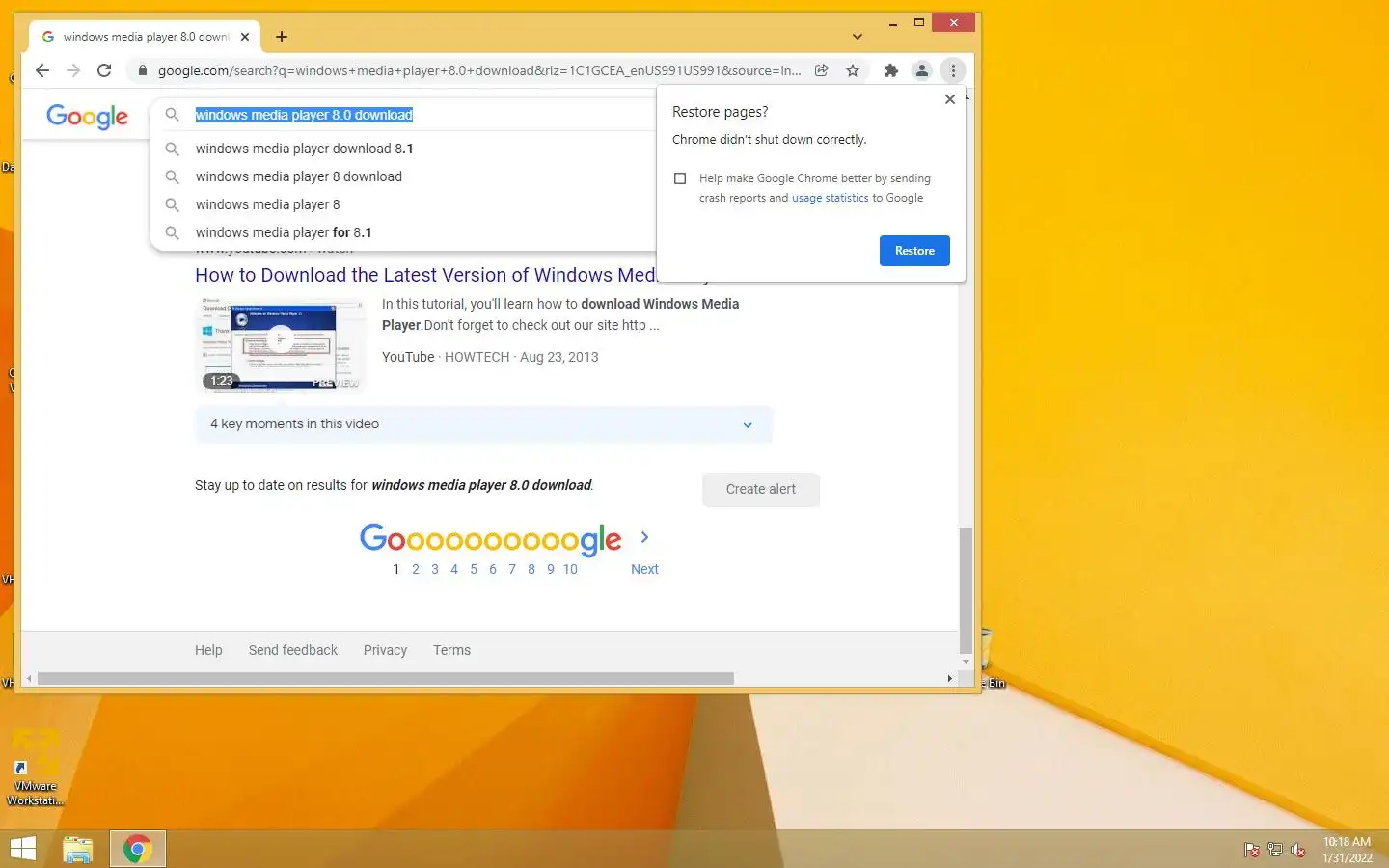Click the browser forward arrow

click(x=73, y=70)
